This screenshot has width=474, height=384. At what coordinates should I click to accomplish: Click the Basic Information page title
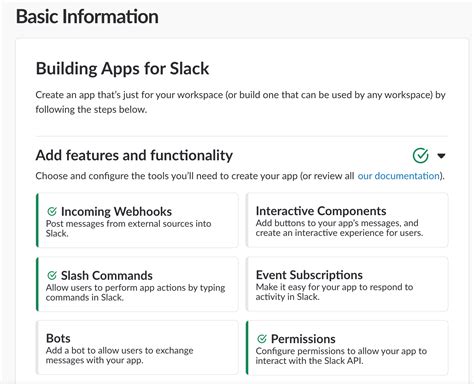(87, 17)
